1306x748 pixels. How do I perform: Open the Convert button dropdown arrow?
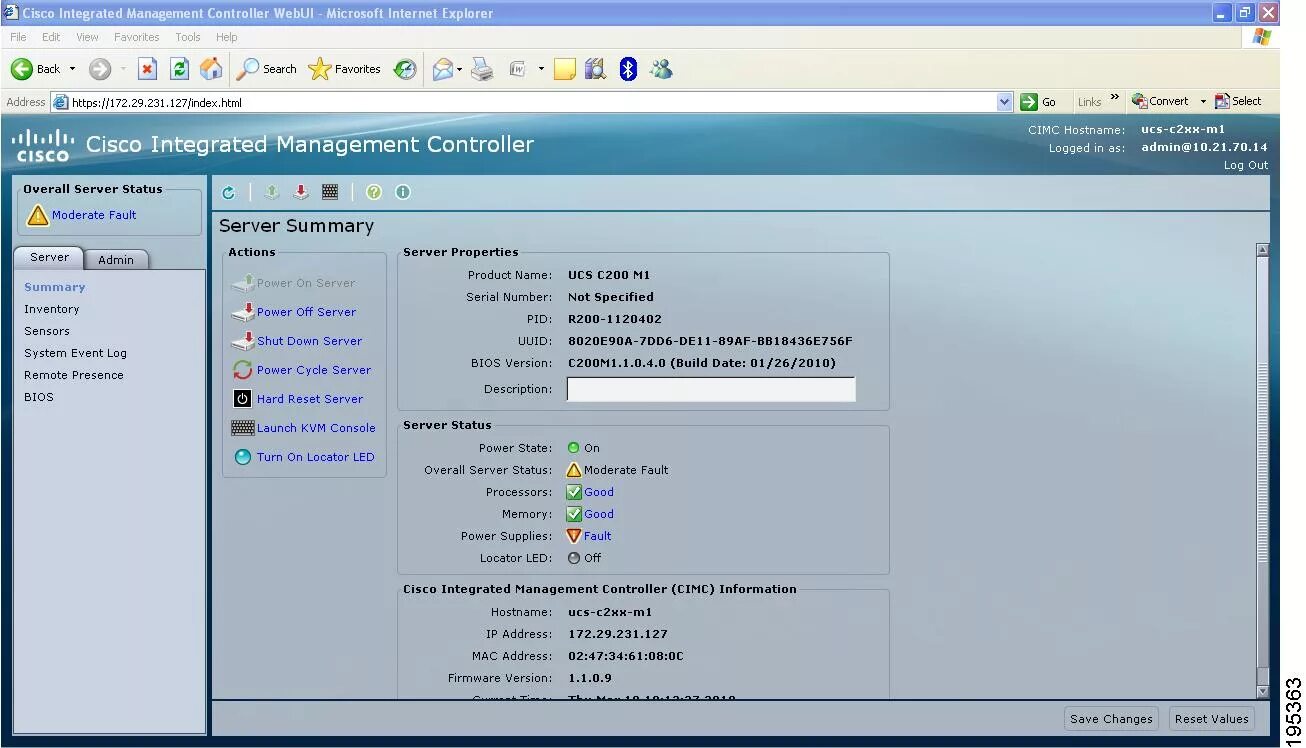coord(1203,101)
